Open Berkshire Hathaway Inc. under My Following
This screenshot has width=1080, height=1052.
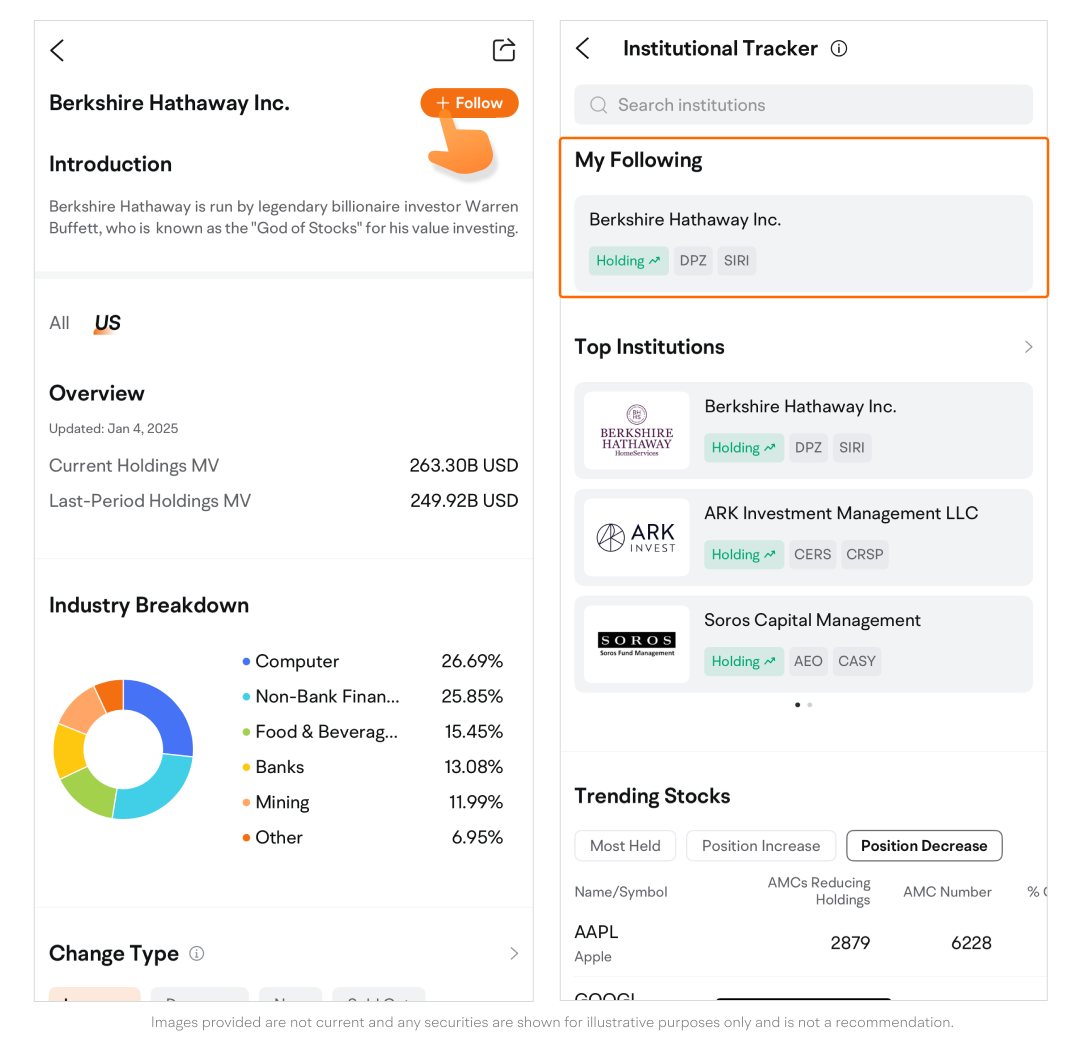tap(803, 243)
